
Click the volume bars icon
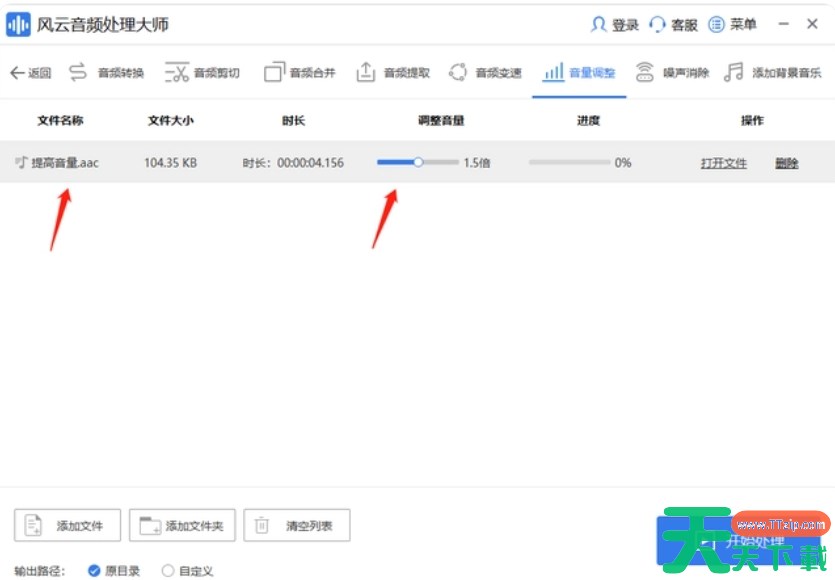[553, 72]
